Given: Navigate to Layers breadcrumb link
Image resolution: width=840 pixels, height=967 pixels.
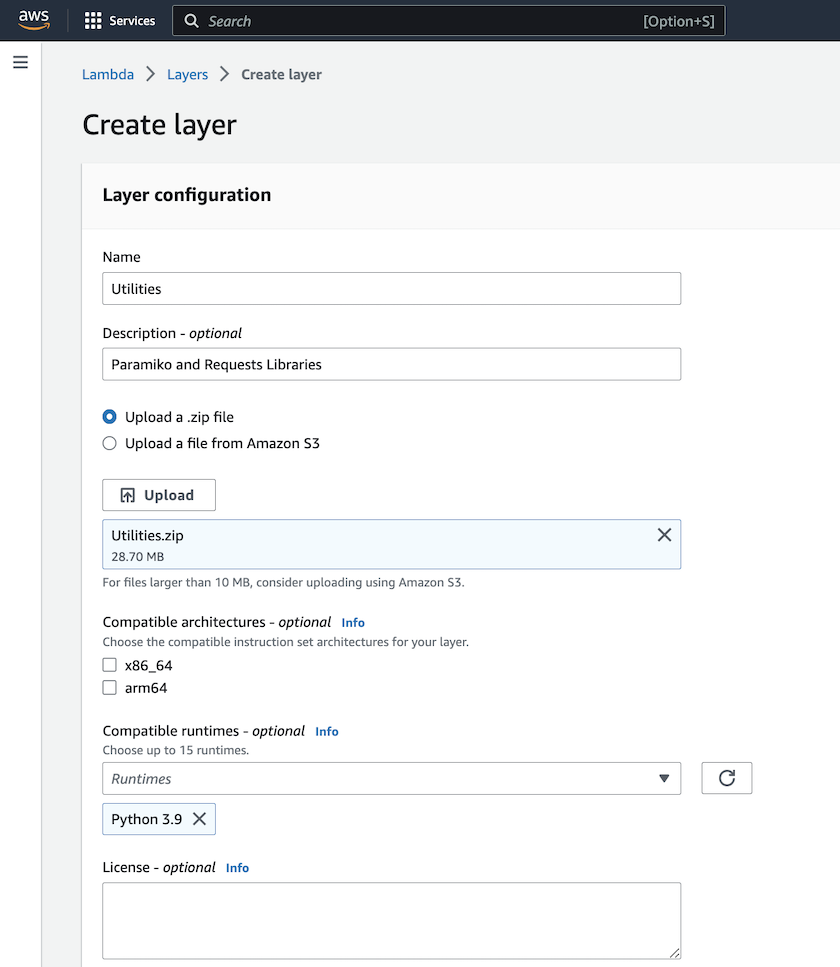Looking at the screenshot, I should 188,75.
